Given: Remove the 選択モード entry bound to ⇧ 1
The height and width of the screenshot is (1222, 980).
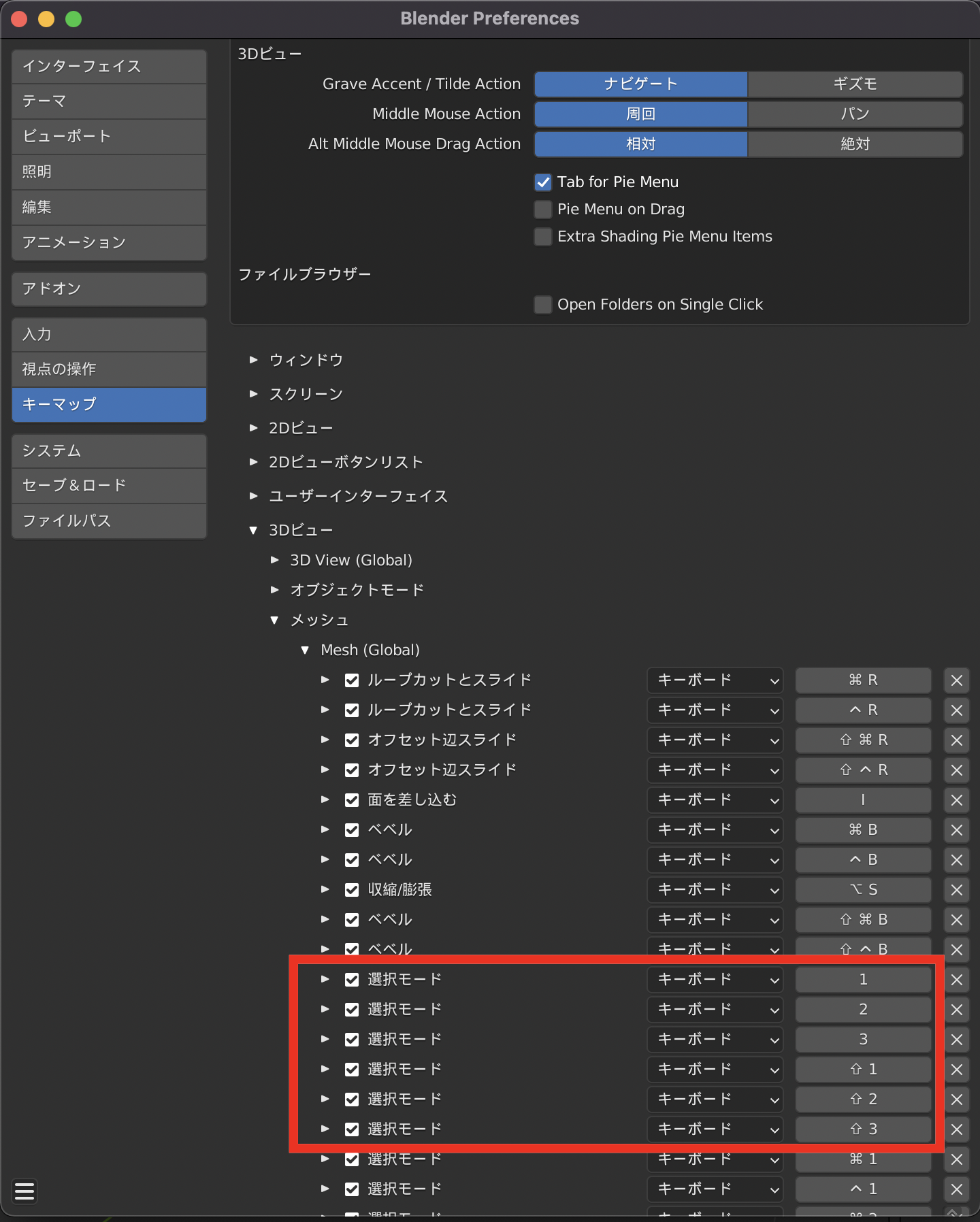Looking at the screenshot, I should 956,1070.
